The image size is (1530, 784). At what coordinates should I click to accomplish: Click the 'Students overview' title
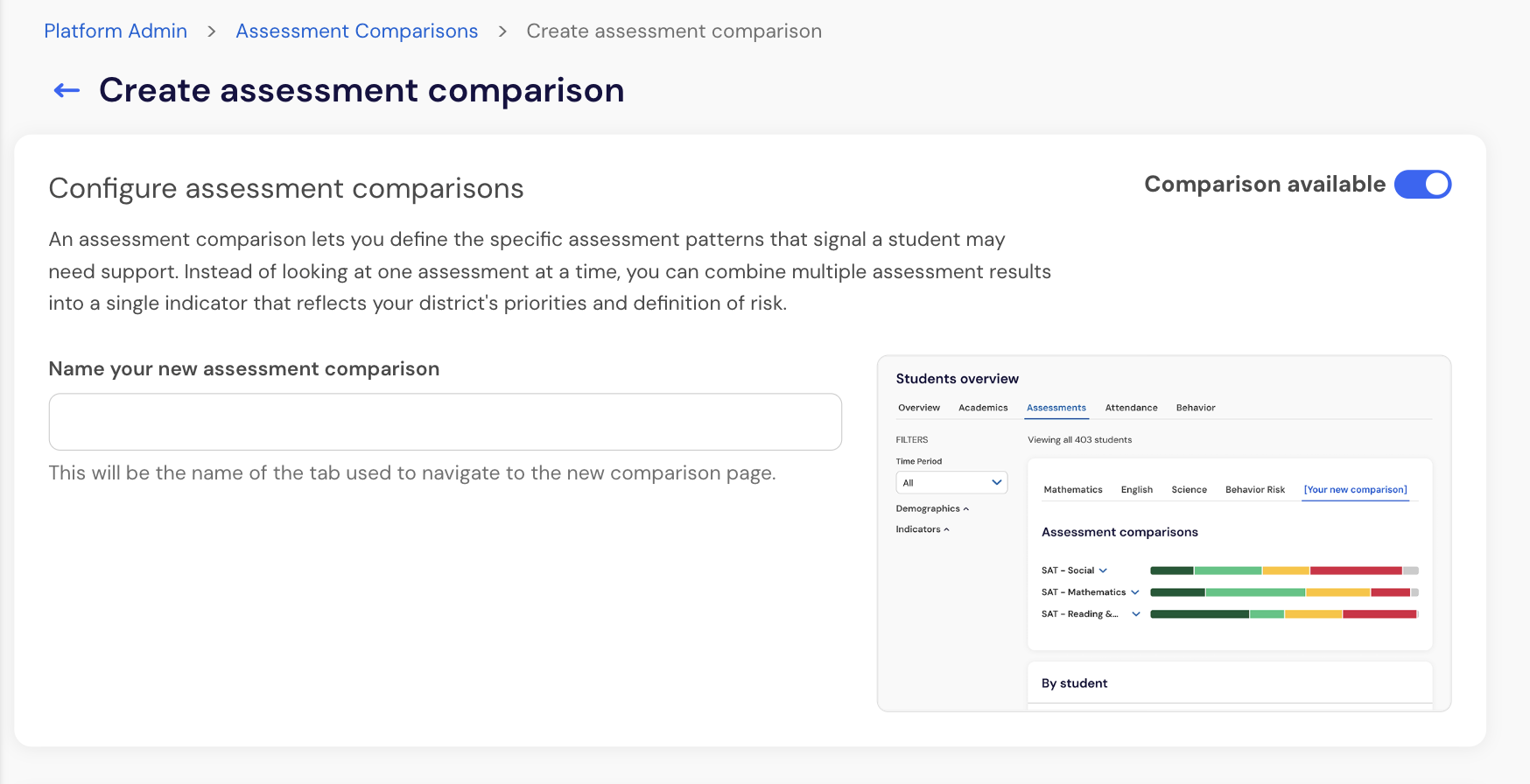coord(957,379)
